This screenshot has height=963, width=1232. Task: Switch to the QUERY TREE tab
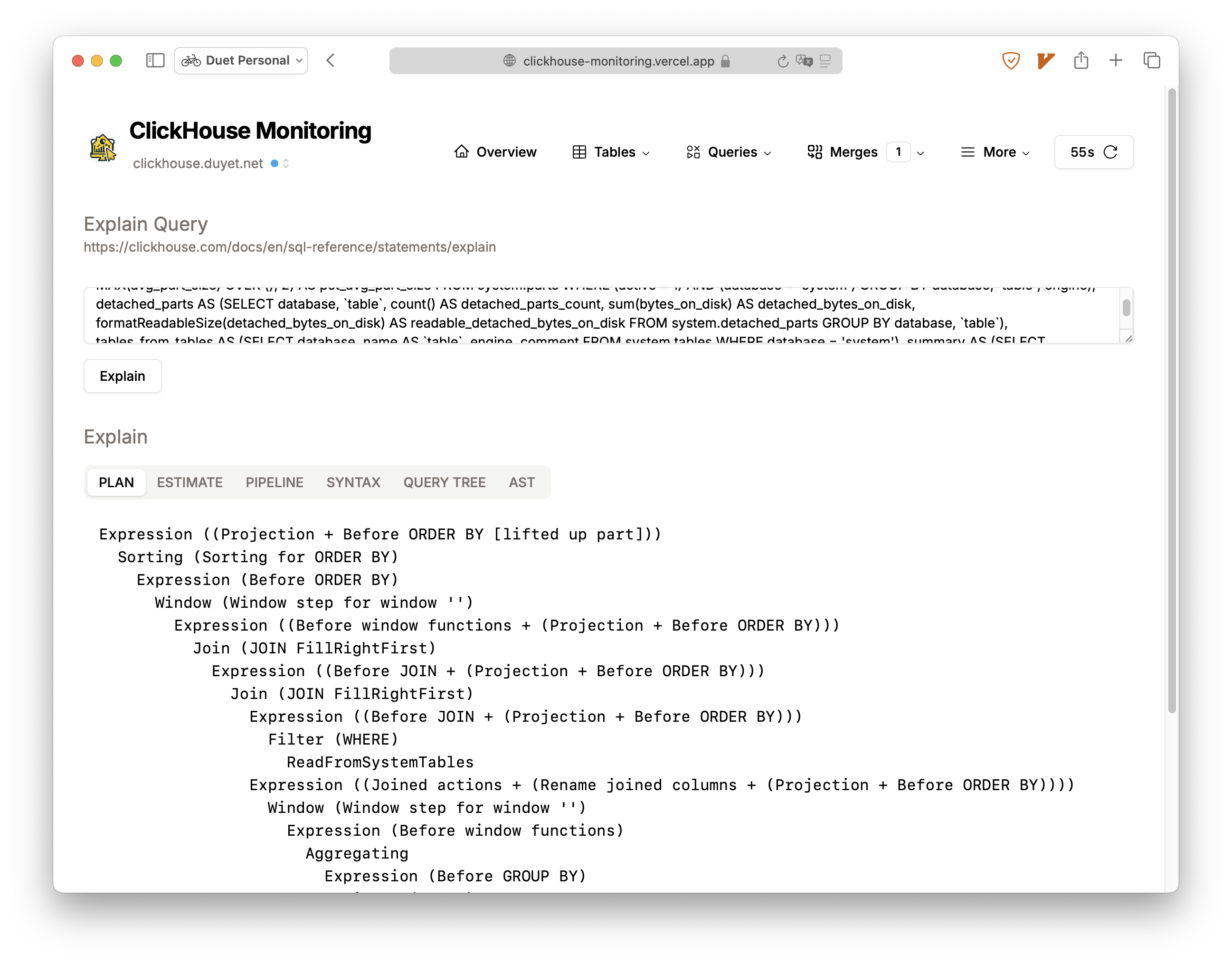click(x=444, y=482)
